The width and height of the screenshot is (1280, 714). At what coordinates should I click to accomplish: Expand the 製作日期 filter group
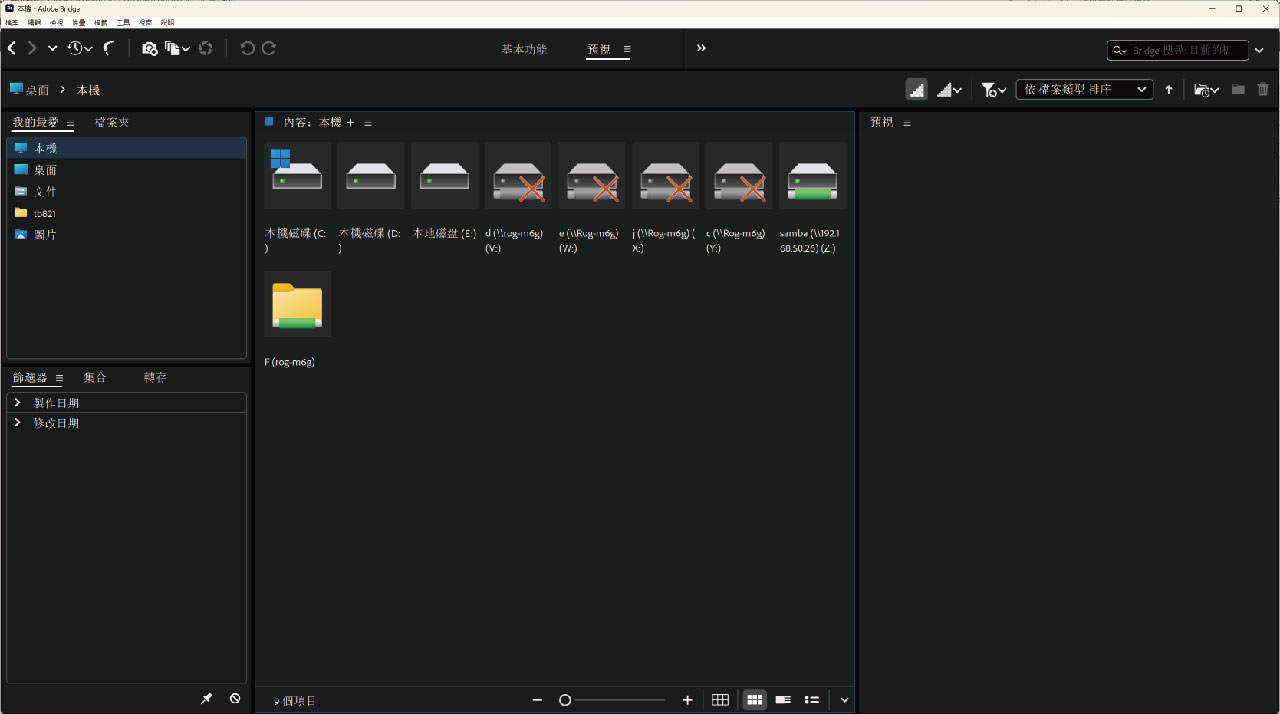click(x=18, y=403)
